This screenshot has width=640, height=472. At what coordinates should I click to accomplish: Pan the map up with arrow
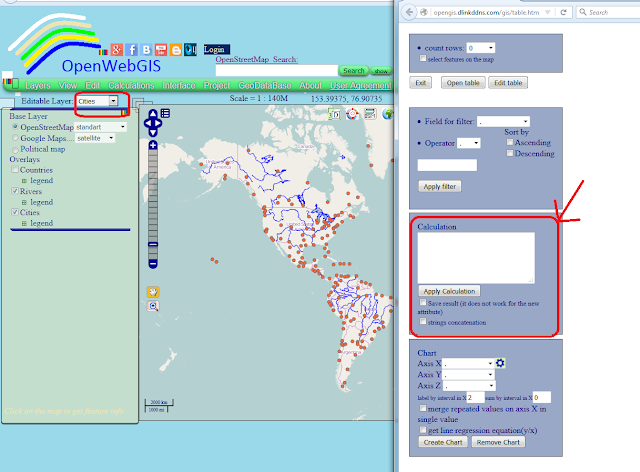pos(153,113)
